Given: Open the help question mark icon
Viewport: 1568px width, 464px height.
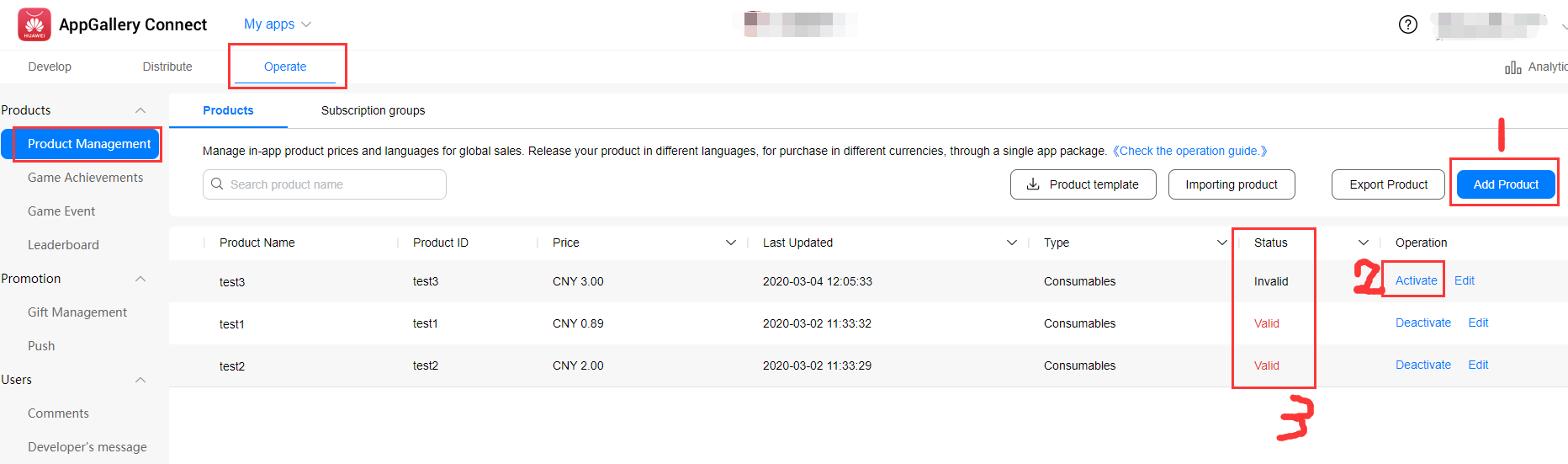Looking at the screenshot, I should (1408, 24).
